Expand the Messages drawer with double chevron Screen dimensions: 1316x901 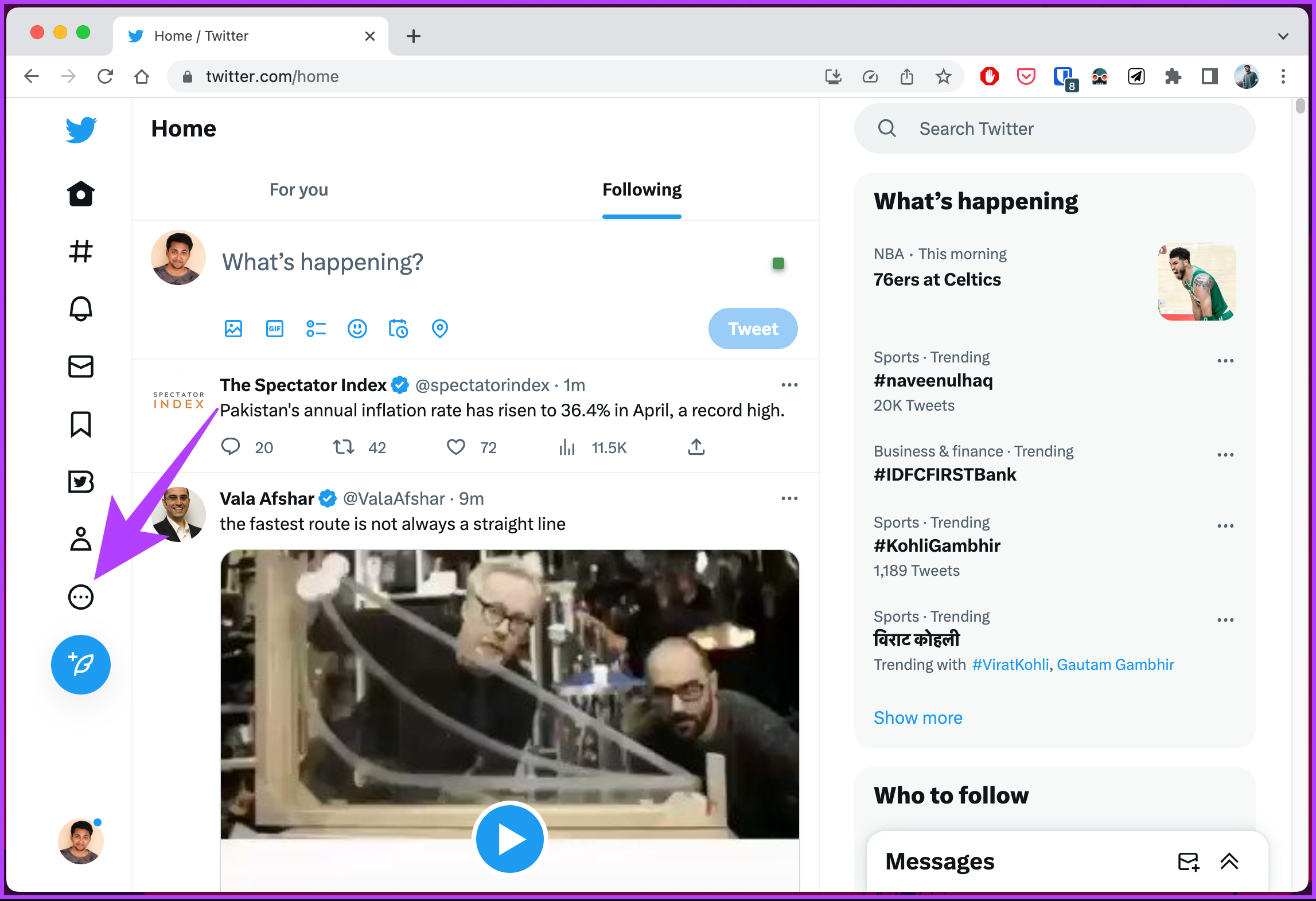[1229, 861]
